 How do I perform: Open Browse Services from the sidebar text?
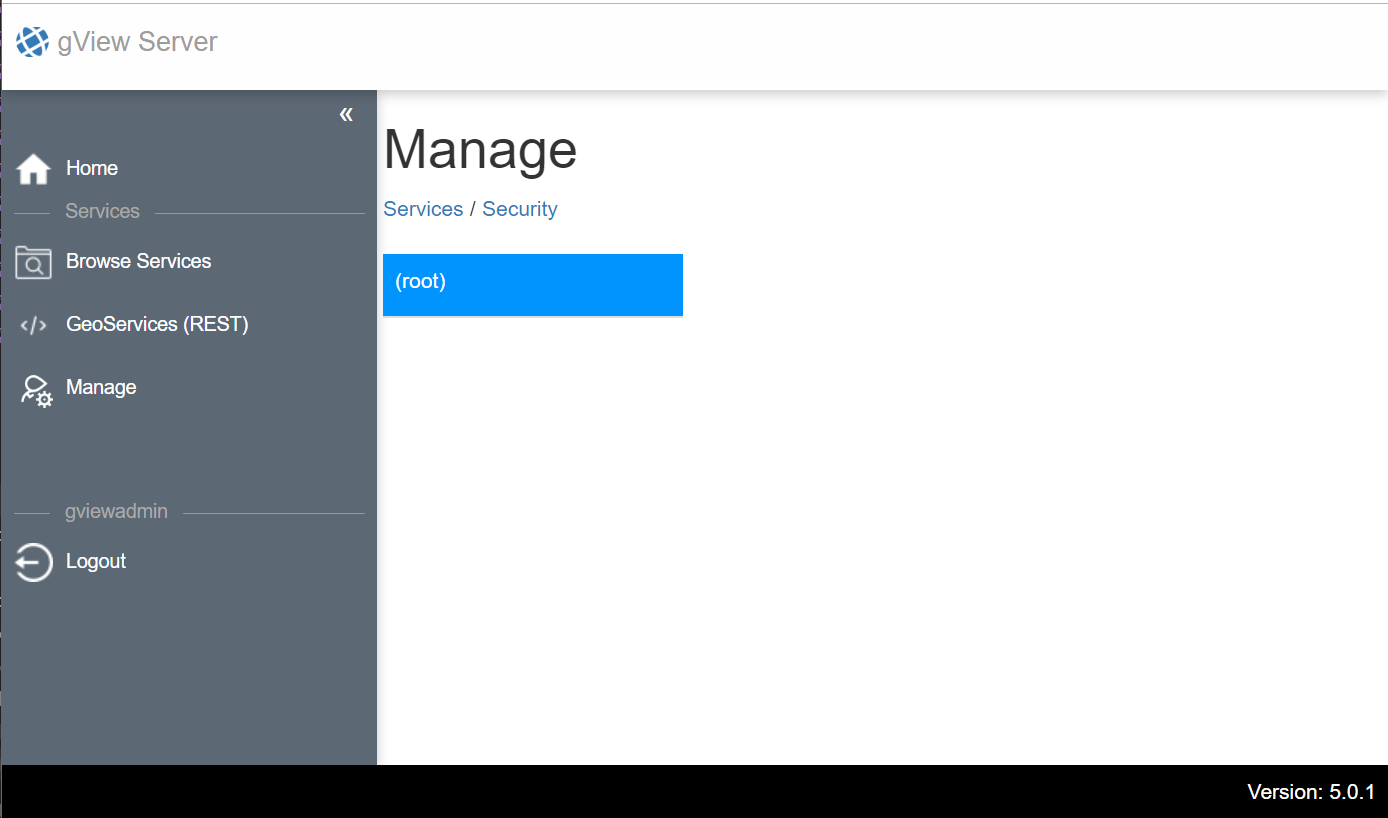(x=139, y=261)
